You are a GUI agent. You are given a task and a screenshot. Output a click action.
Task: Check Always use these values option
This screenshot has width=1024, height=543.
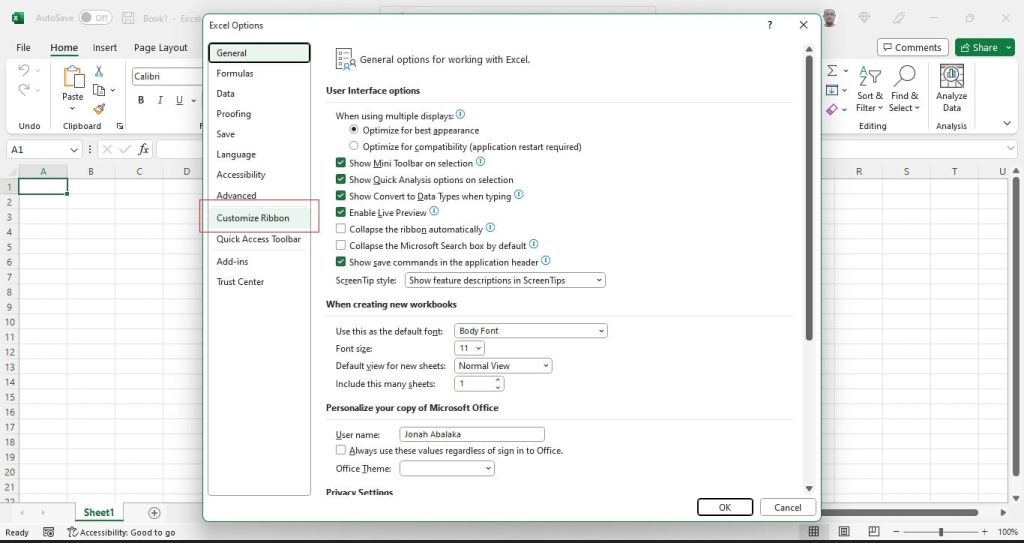[x=340, y=450]
